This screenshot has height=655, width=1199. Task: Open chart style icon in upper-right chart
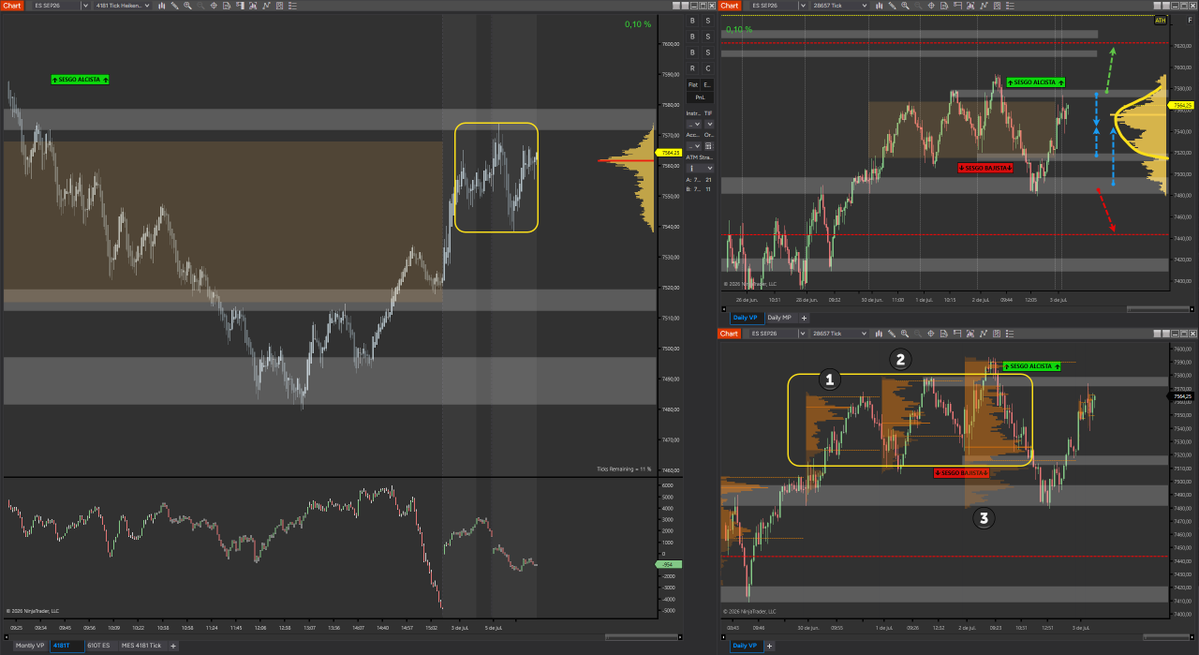coord(879,5)
